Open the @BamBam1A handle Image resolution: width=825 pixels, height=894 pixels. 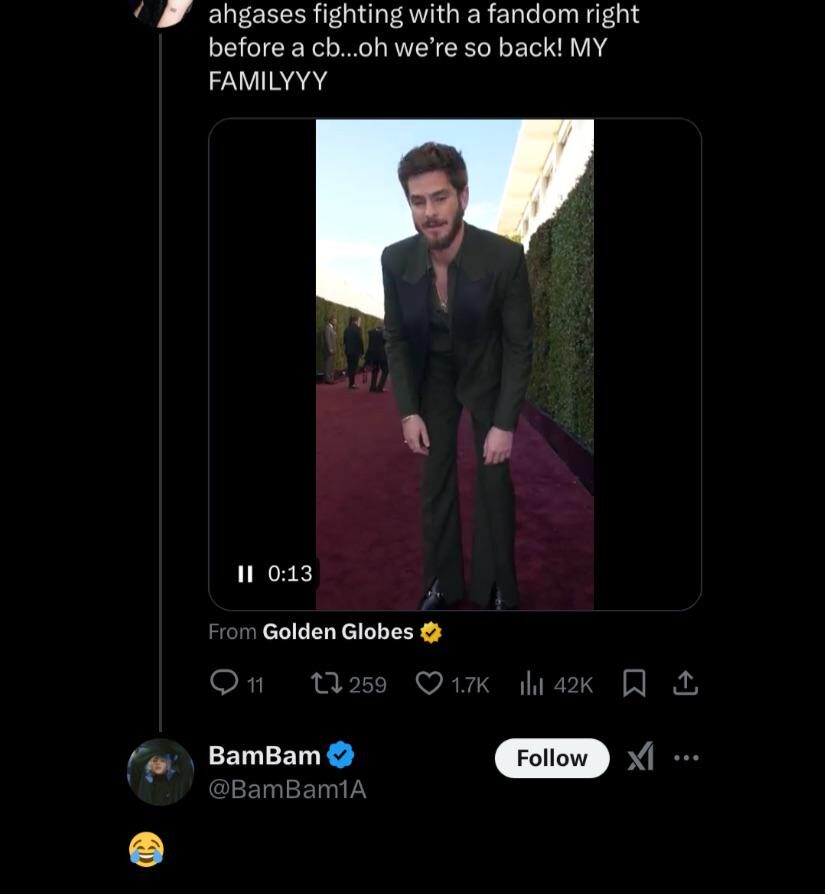tap(287, 789)
